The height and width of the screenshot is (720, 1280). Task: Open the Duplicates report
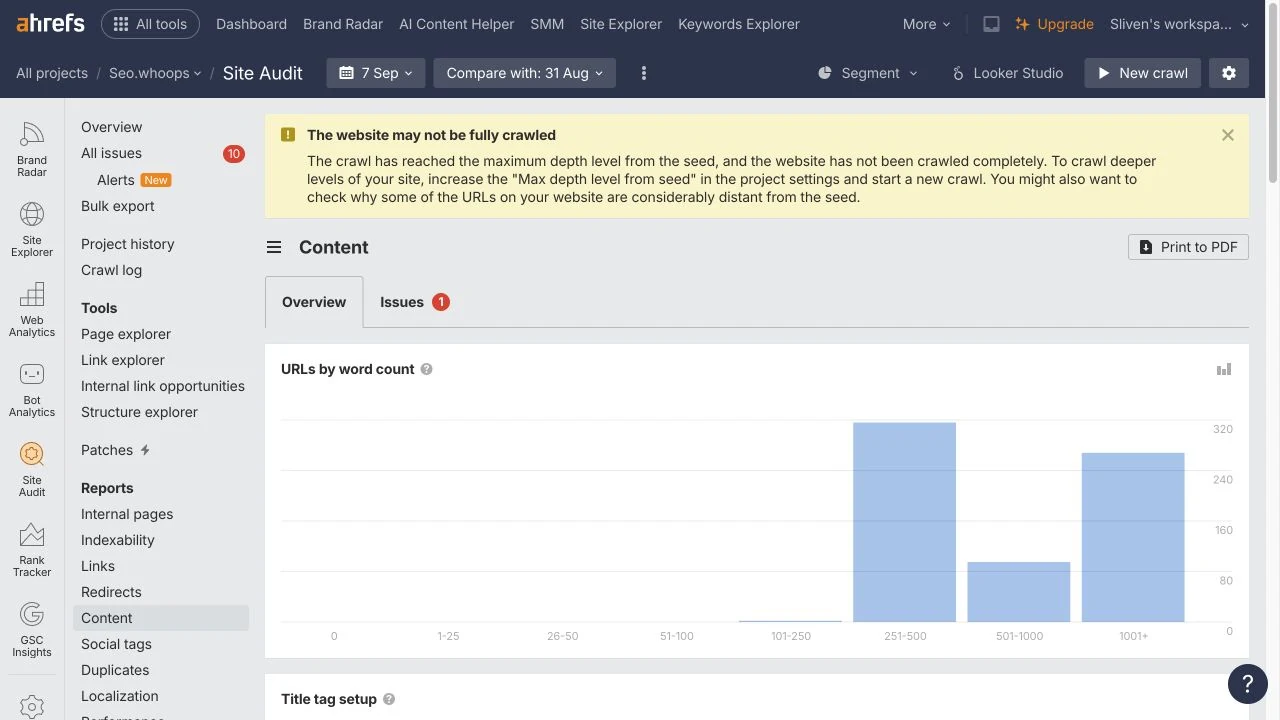115,670
